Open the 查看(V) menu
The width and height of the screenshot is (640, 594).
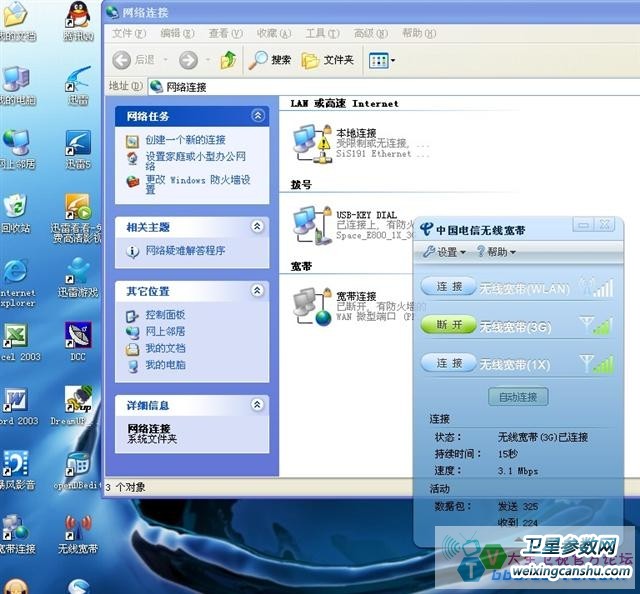(x=225, y=33)
